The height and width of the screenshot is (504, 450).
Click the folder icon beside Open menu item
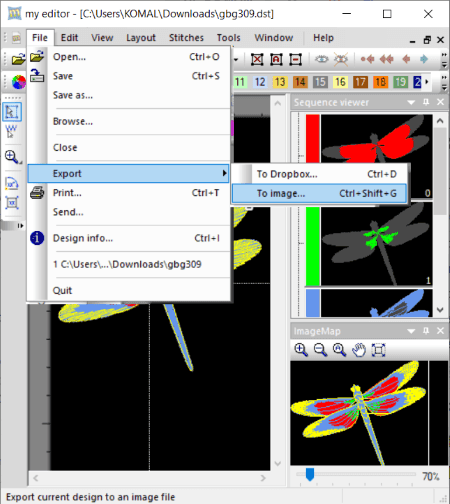pos(37,56)
